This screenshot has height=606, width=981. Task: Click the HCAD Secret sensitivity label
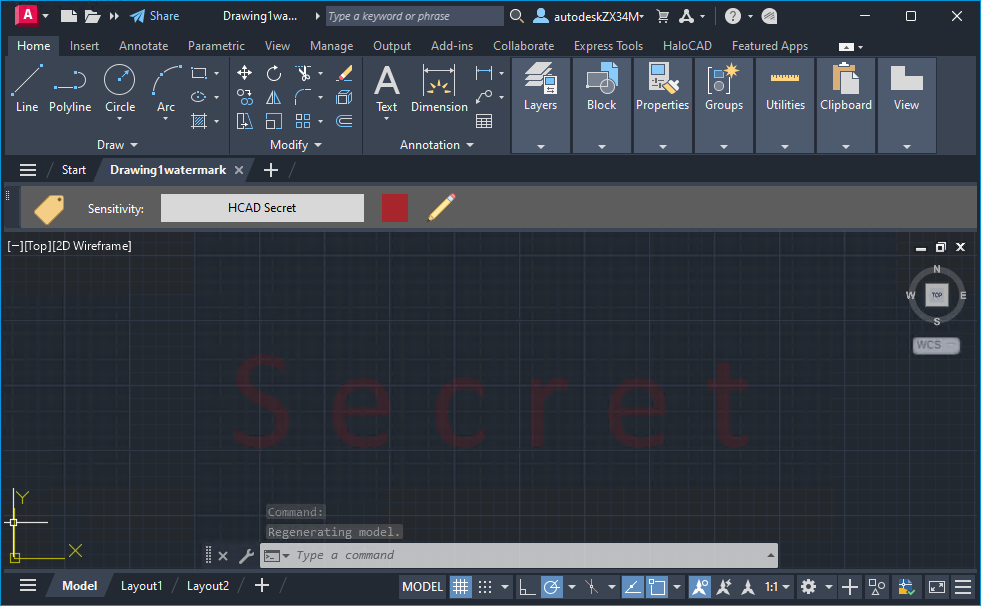262,208
